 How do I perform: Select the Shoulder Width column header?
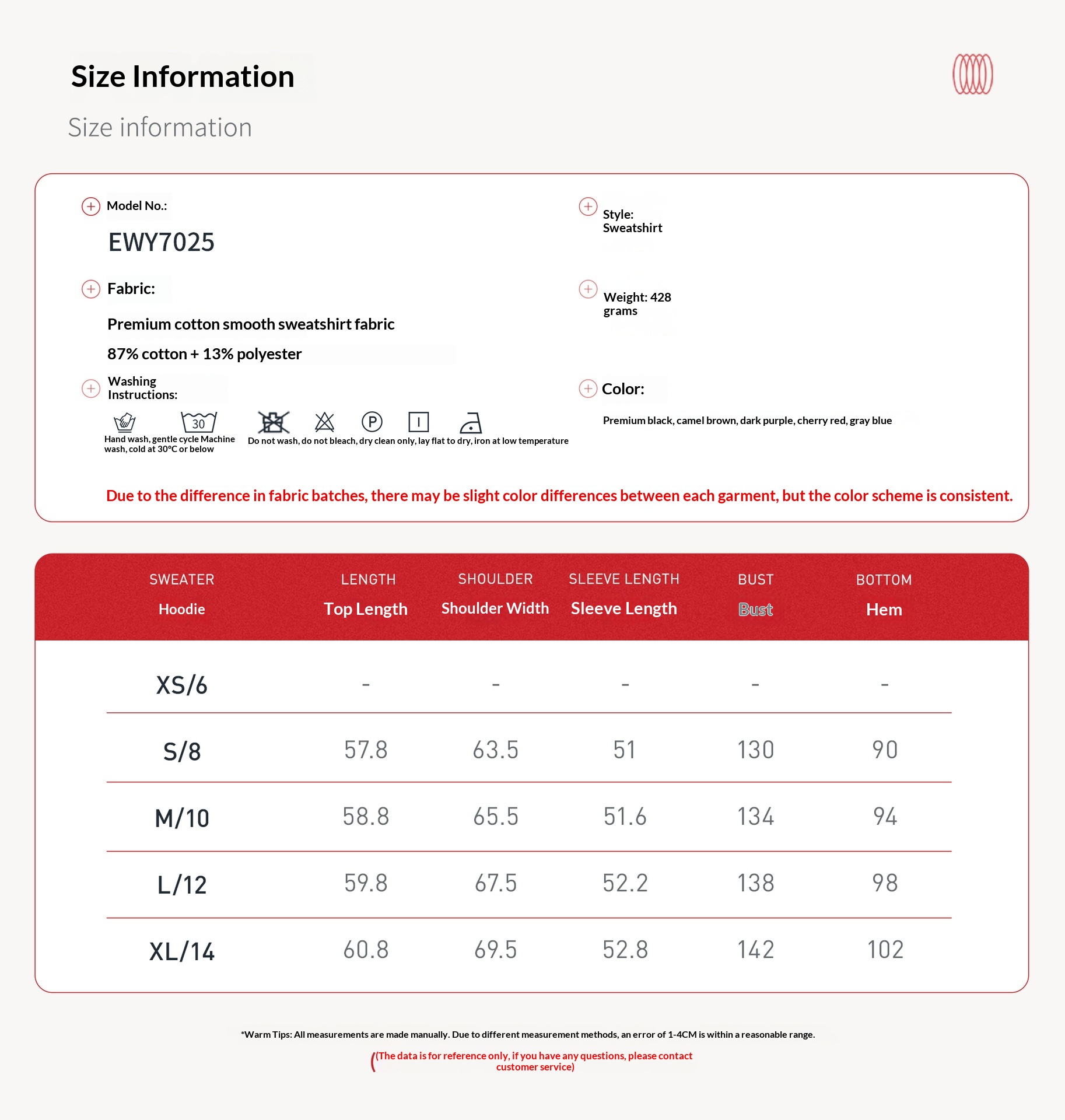point(495,608)
